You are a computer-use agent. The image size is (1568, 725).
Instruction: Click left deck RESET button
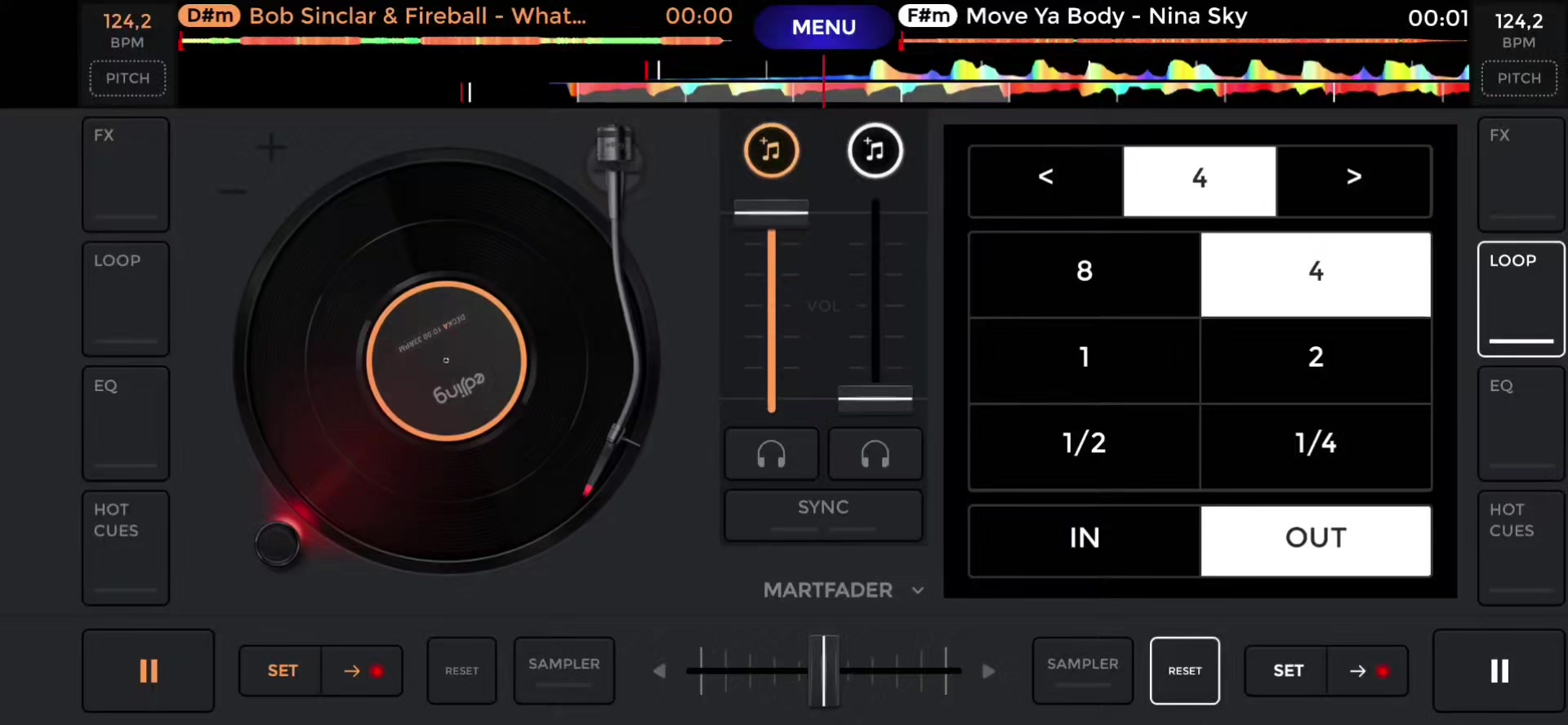(461, 671)
